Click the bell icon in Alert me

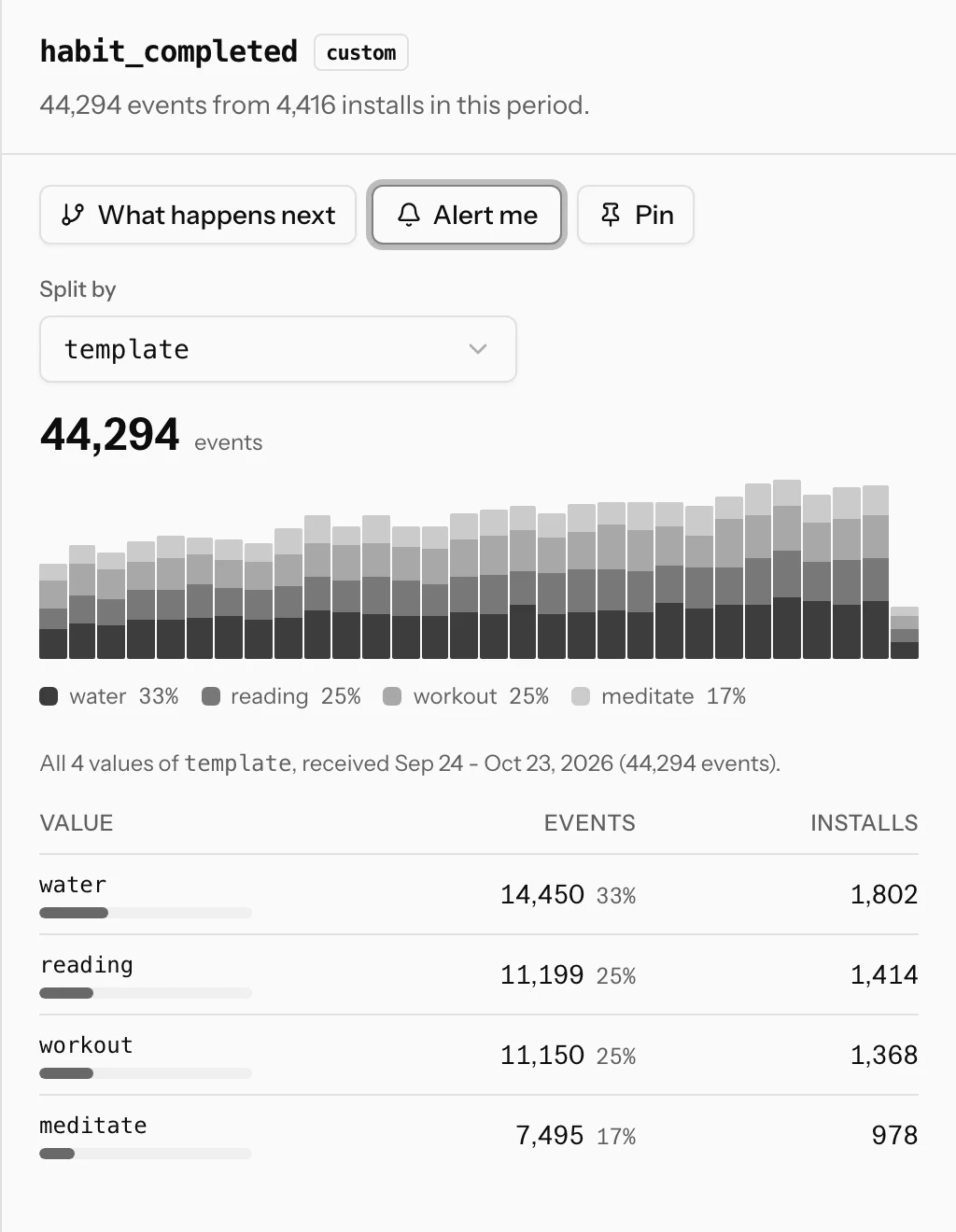click(409, 215)
